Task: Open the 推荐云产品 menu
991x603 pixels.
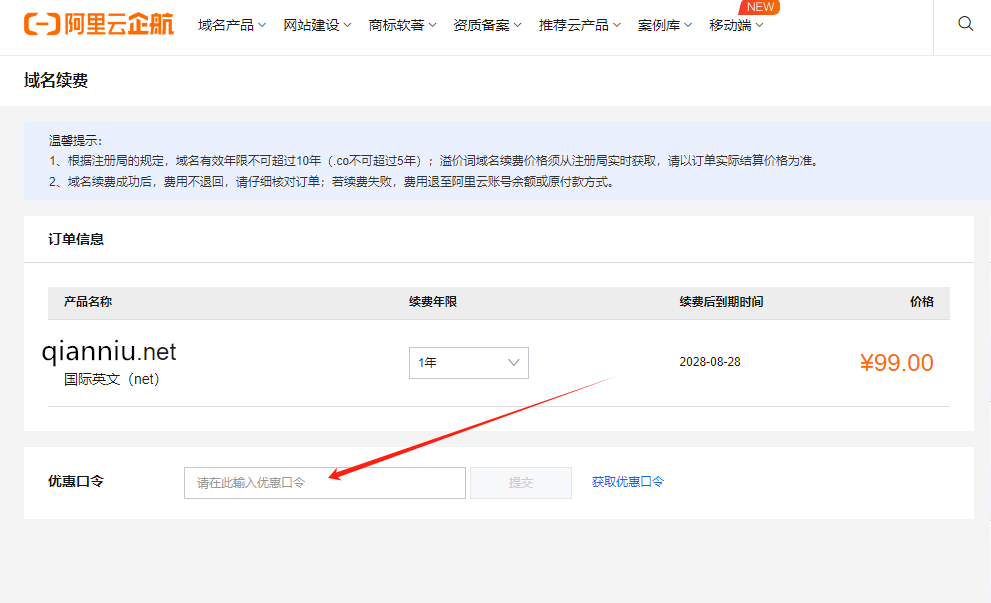Action: (573, 24)
